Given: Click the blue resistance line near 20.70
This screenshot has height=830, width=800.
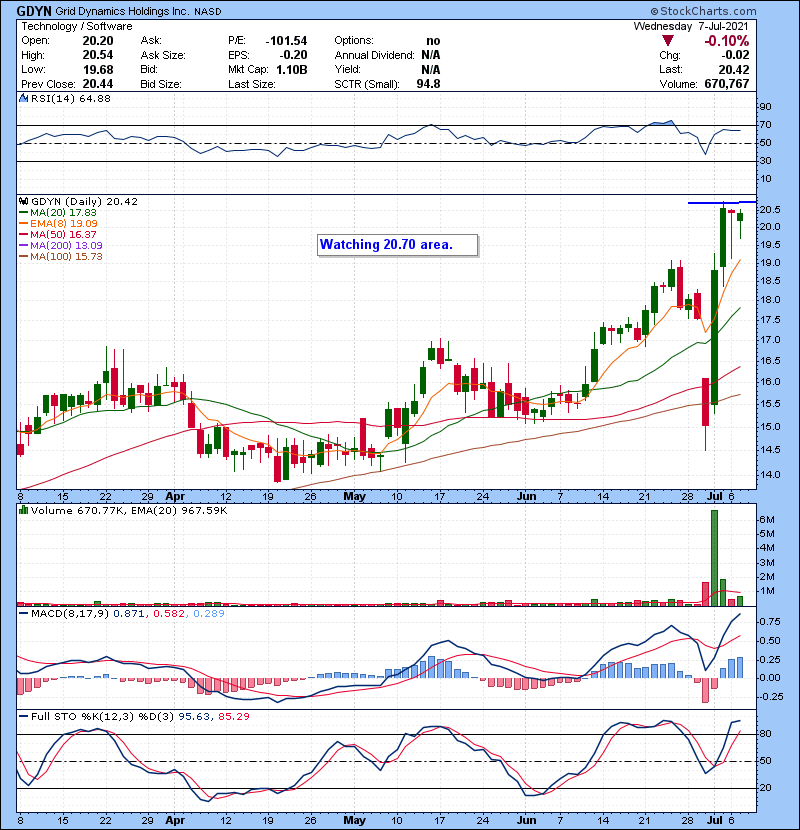Looking at the screenshot, I should pyautogui.click(x=722, y=202).
